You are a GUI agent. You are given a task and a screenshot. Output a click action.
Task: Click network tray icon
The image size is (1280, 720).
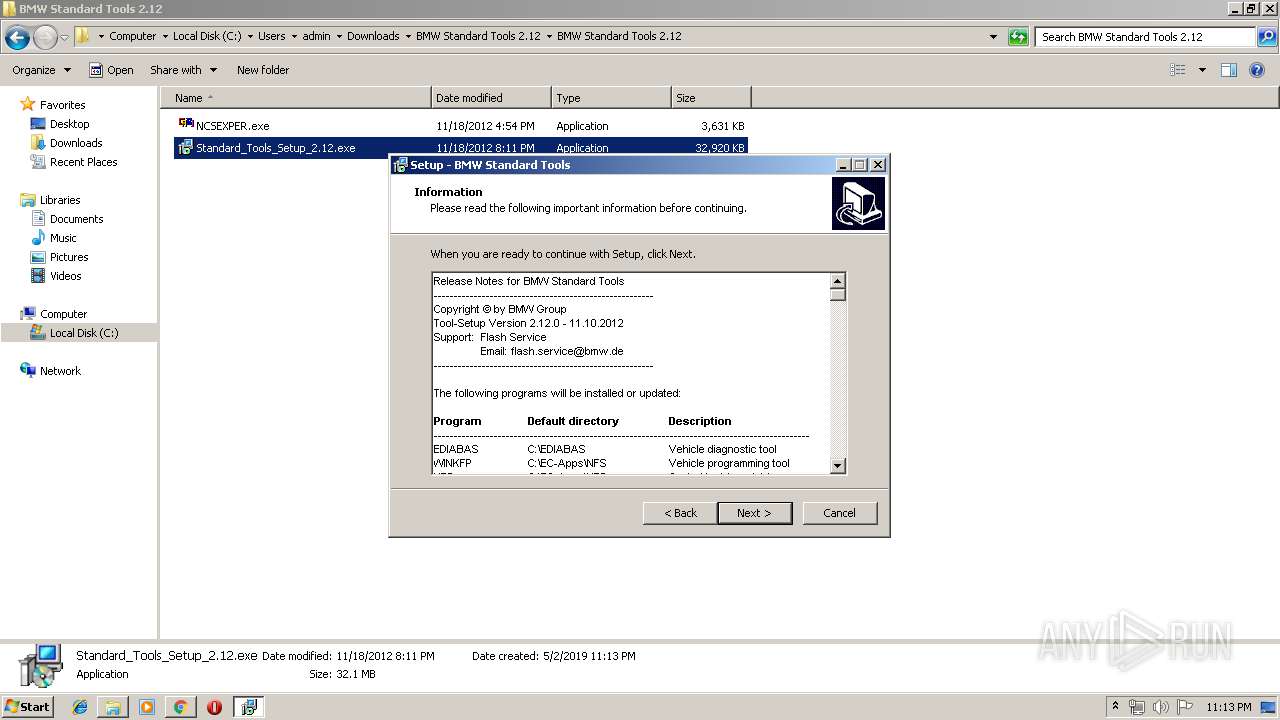coord(1137,707)
